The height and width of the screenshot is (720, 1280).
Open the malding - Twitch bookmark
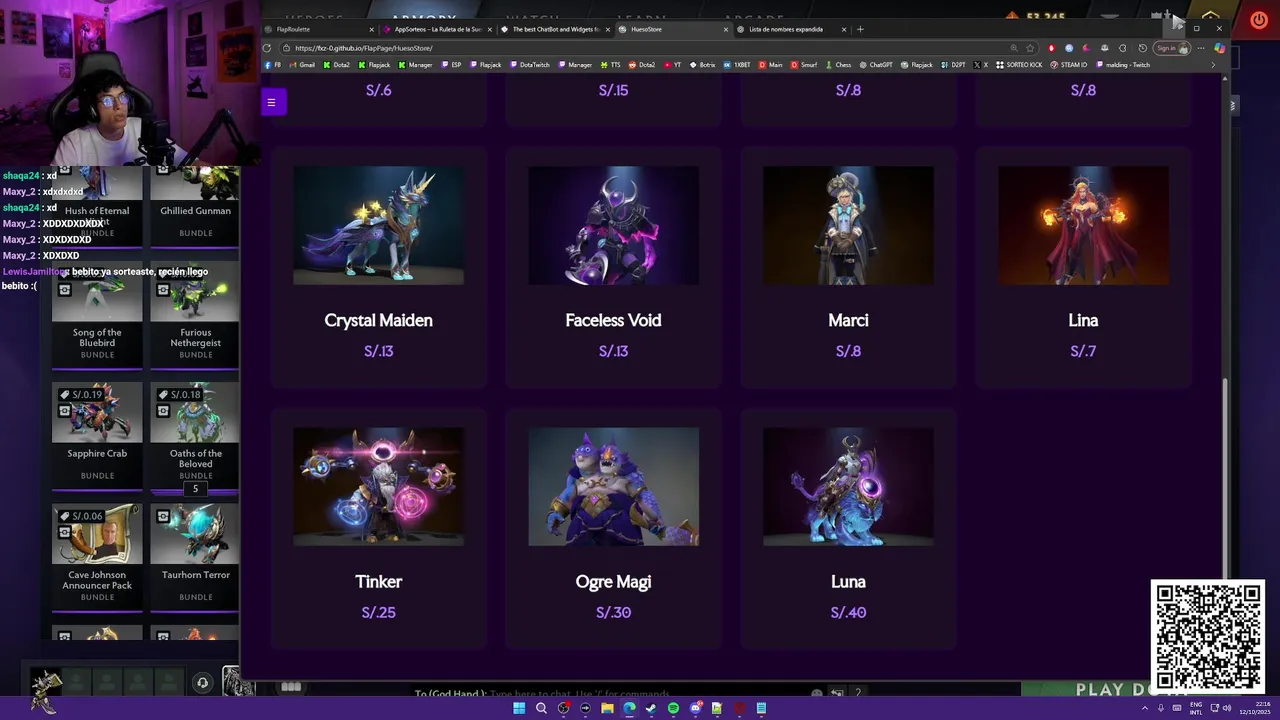[x=1123, y=65]
